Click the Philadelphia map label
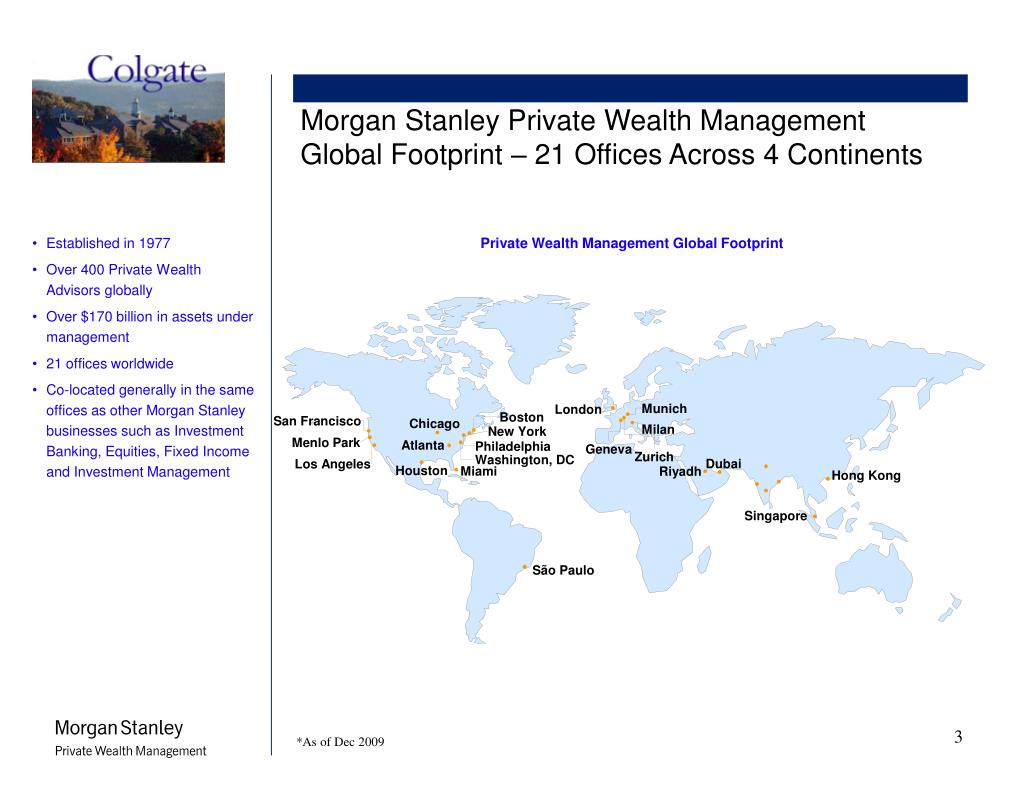 [x=513, y=446]
